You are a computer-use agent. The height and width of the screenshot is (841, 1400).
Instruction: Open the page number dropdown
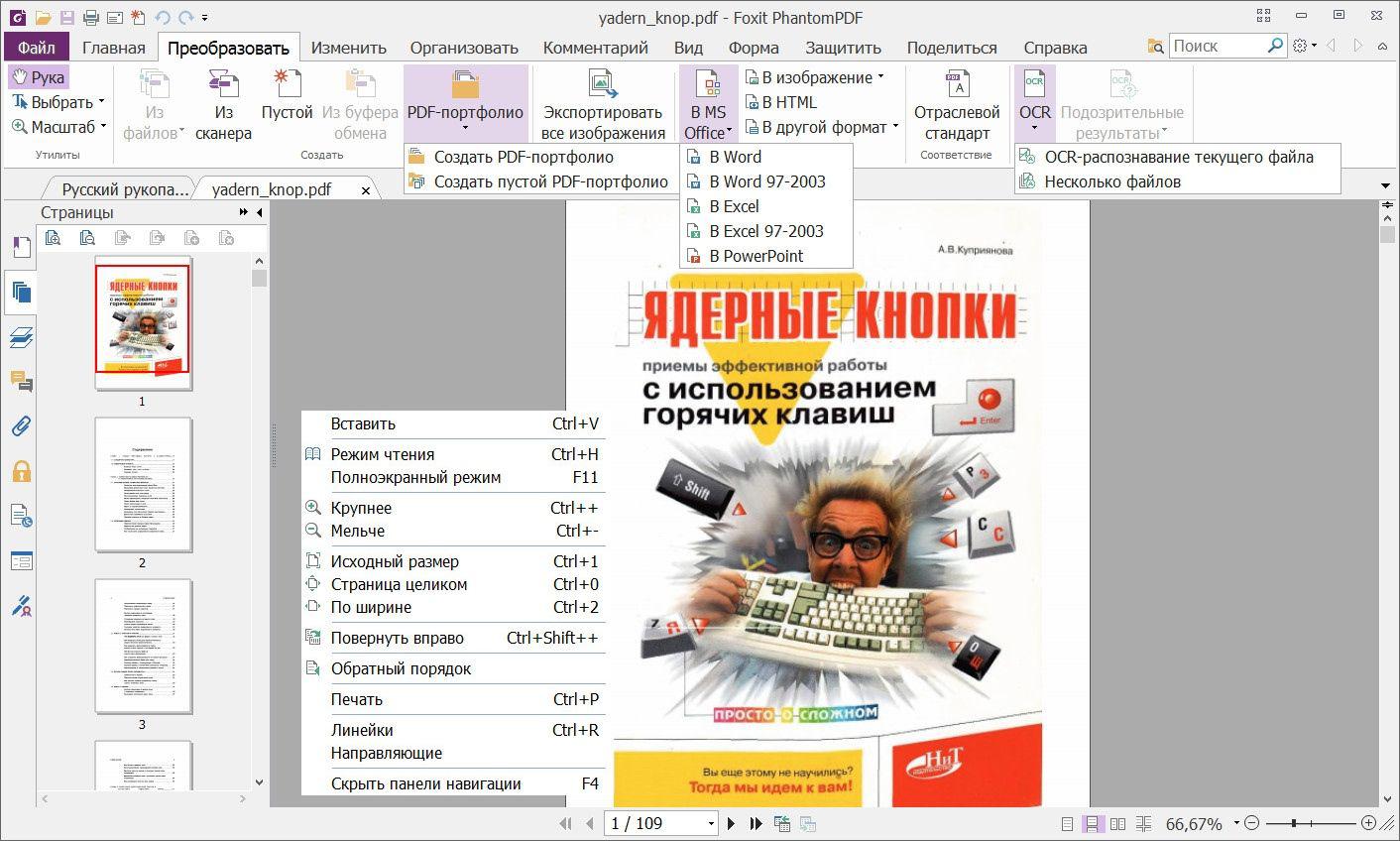coord(711,823)
